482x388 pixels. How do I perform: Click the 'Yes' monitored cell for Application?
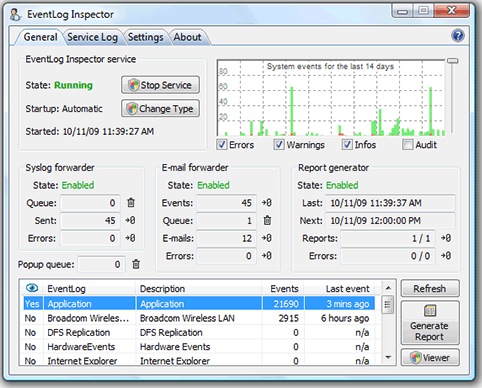pos(32,304)
